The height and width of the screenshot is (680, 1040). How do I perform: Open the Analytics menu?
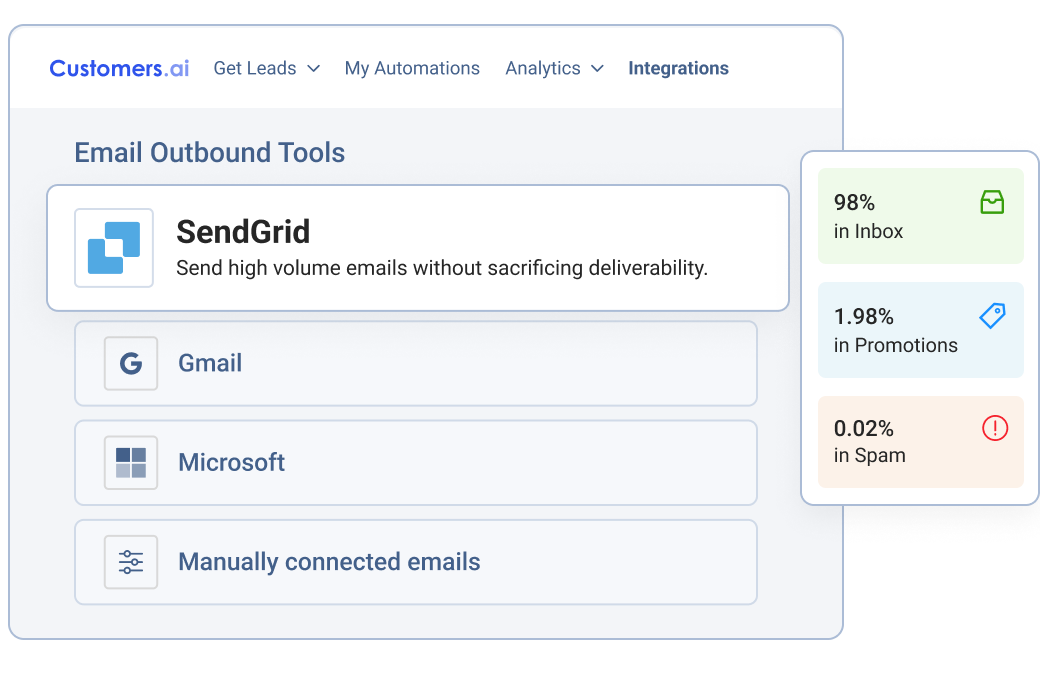click(543, 68)
